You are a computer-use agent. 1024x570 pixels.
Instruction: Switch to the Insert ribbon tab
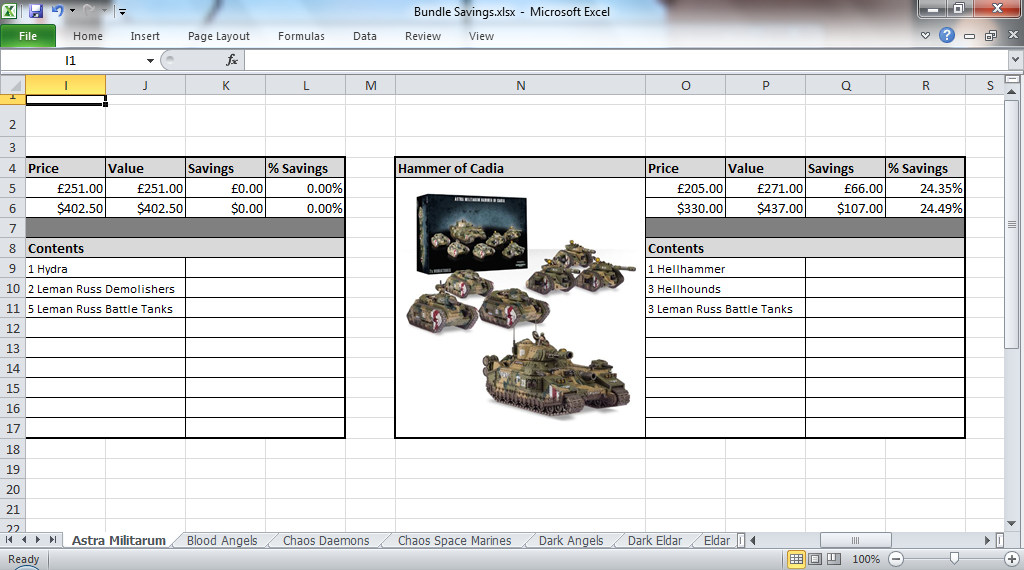tap(145, 36)
